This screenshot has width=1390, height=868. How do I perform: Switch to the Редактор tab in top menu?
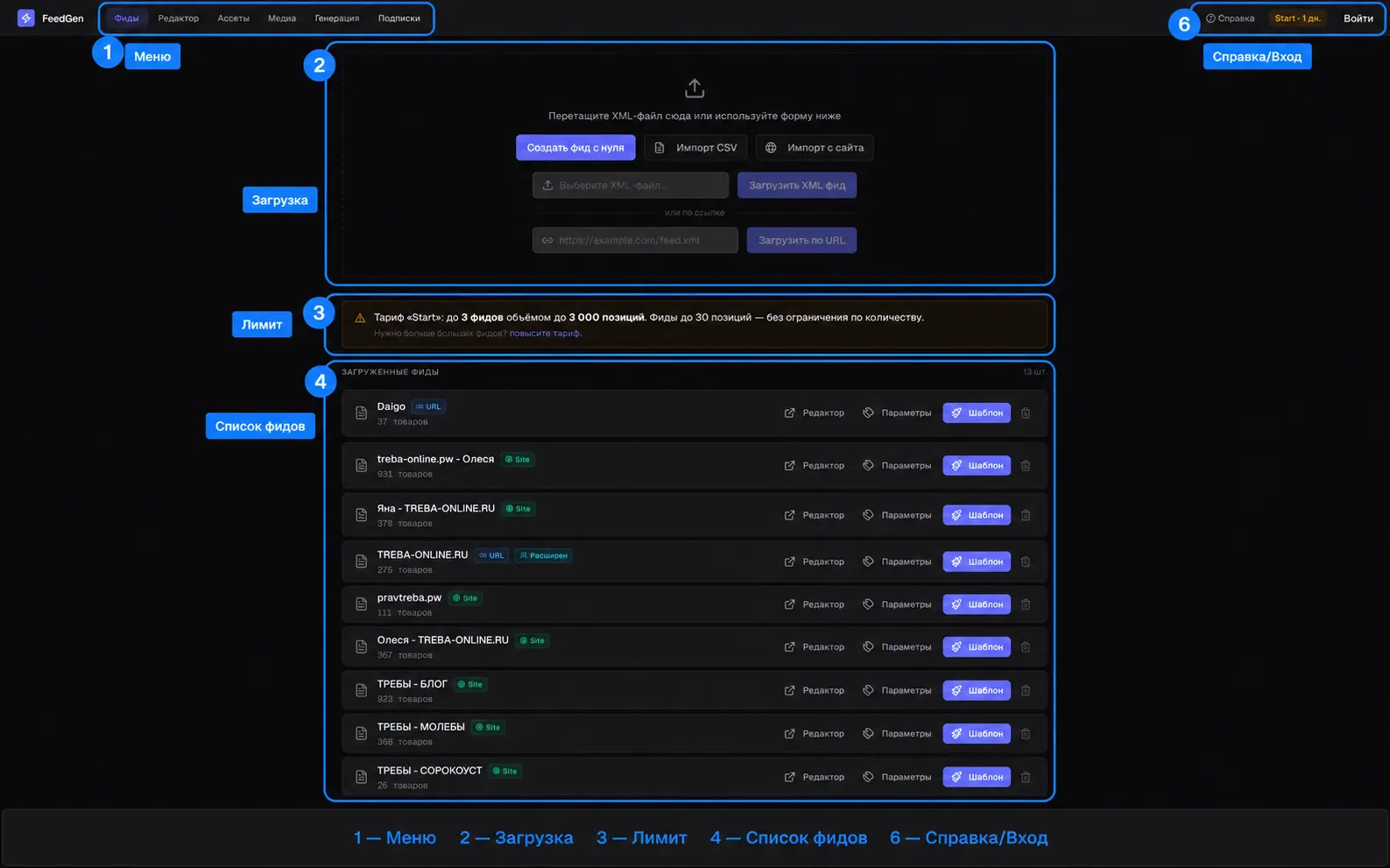tap(179, 18)
